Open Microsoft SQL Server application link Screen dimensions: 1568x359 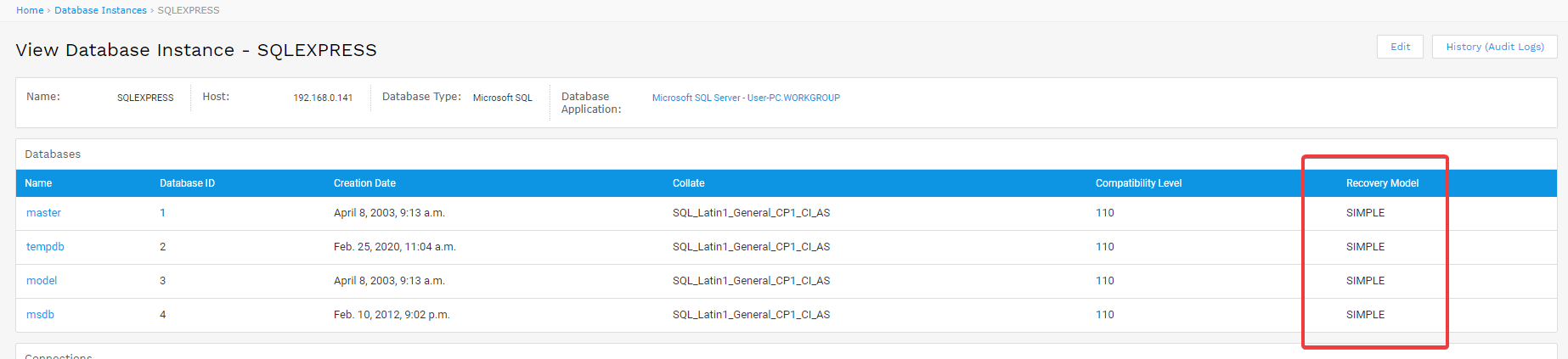[746, 98]
